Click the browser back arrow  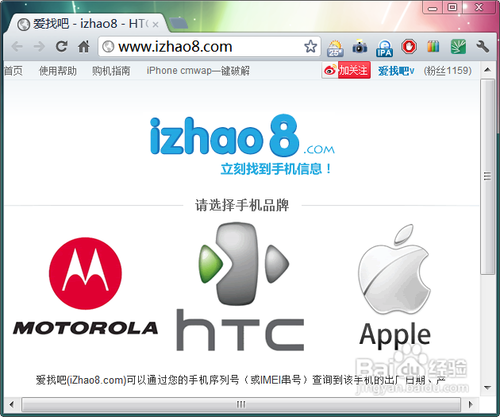(17, 47)
